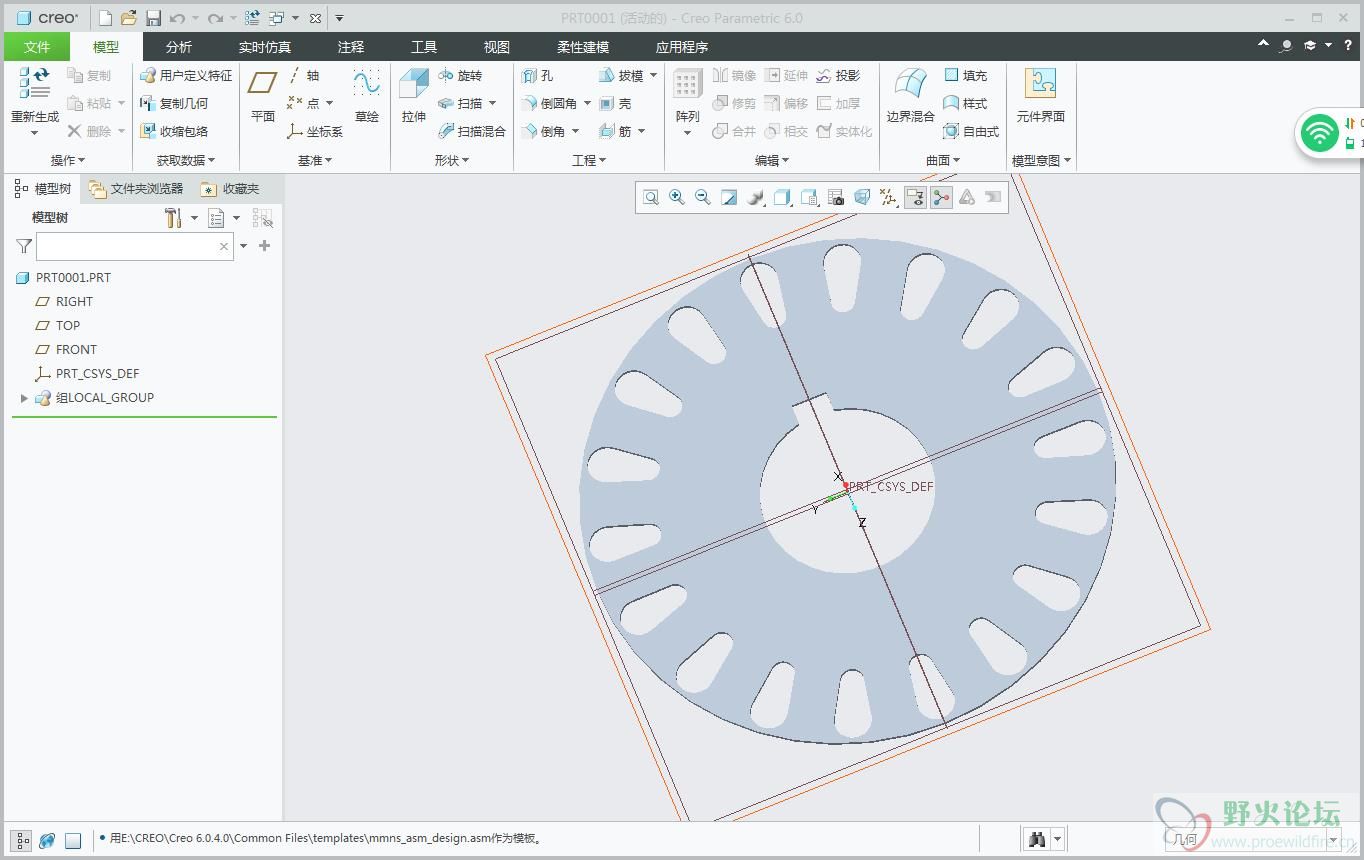Switch to the Annotate (注释) ribbon tab
Image resolution: width=1364 pixels, height=860 pixels.
(351, 47)
